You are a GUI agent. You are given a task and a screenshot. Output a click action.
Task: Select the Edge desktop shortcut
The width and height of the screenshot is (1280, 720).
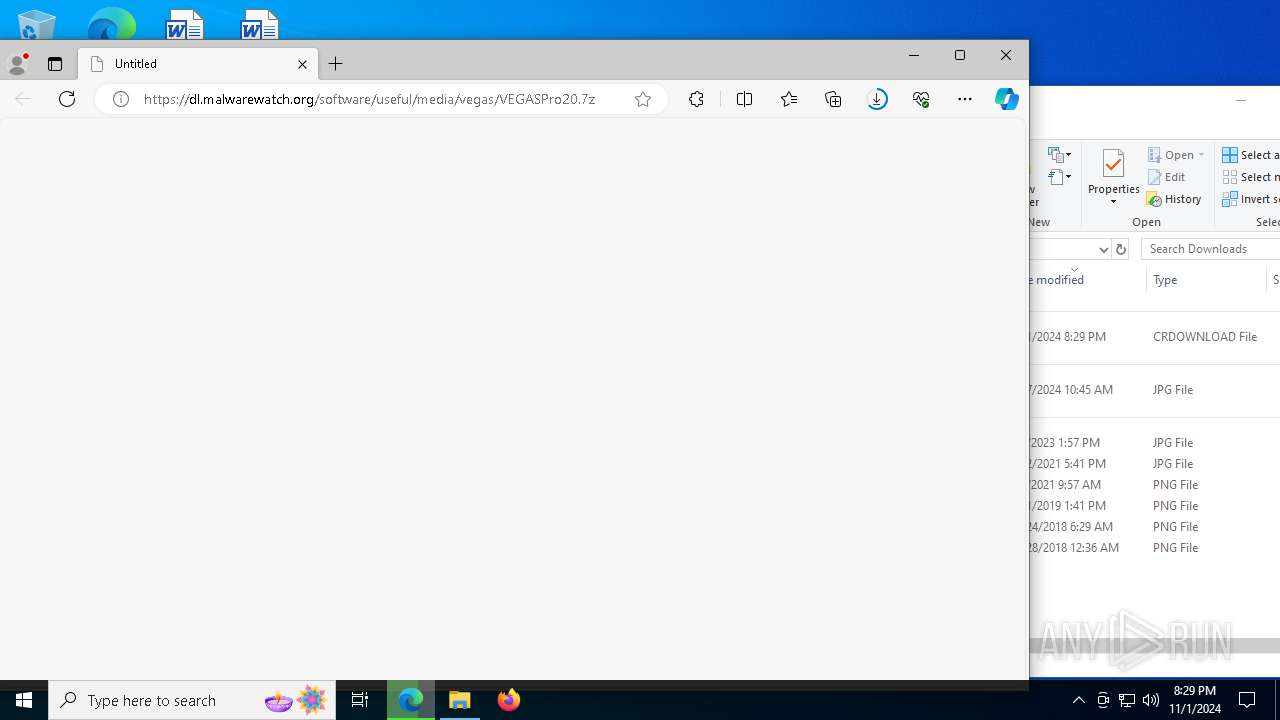[111, 23]
